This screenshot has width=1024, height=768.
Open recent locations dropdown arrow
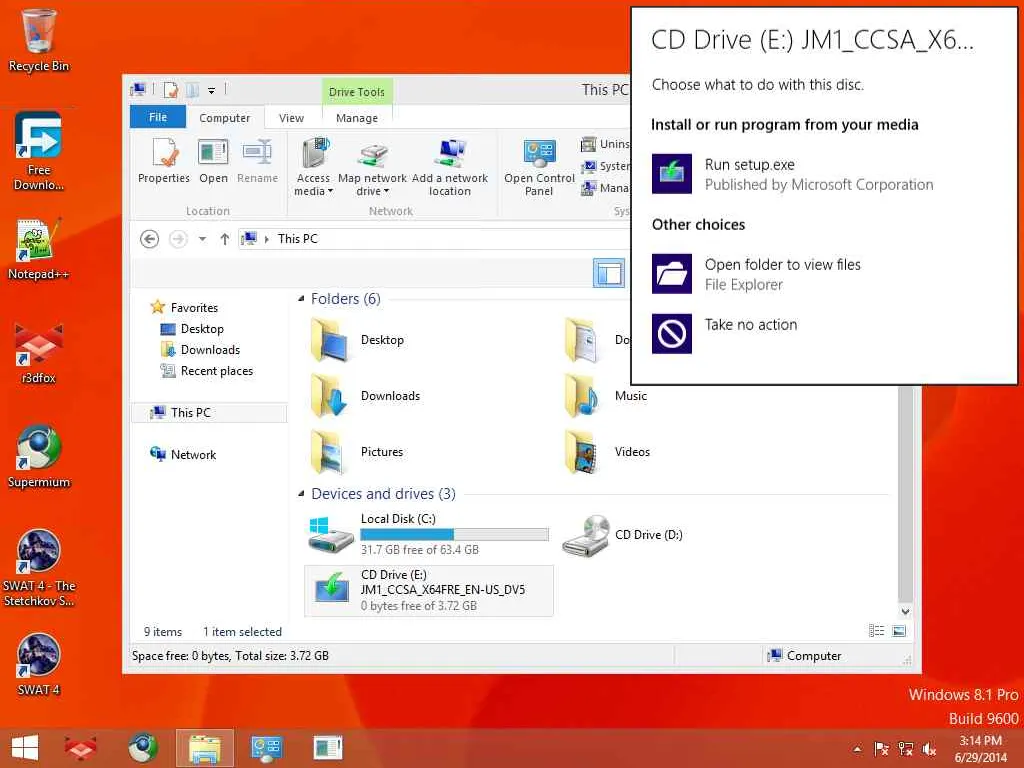202,239
